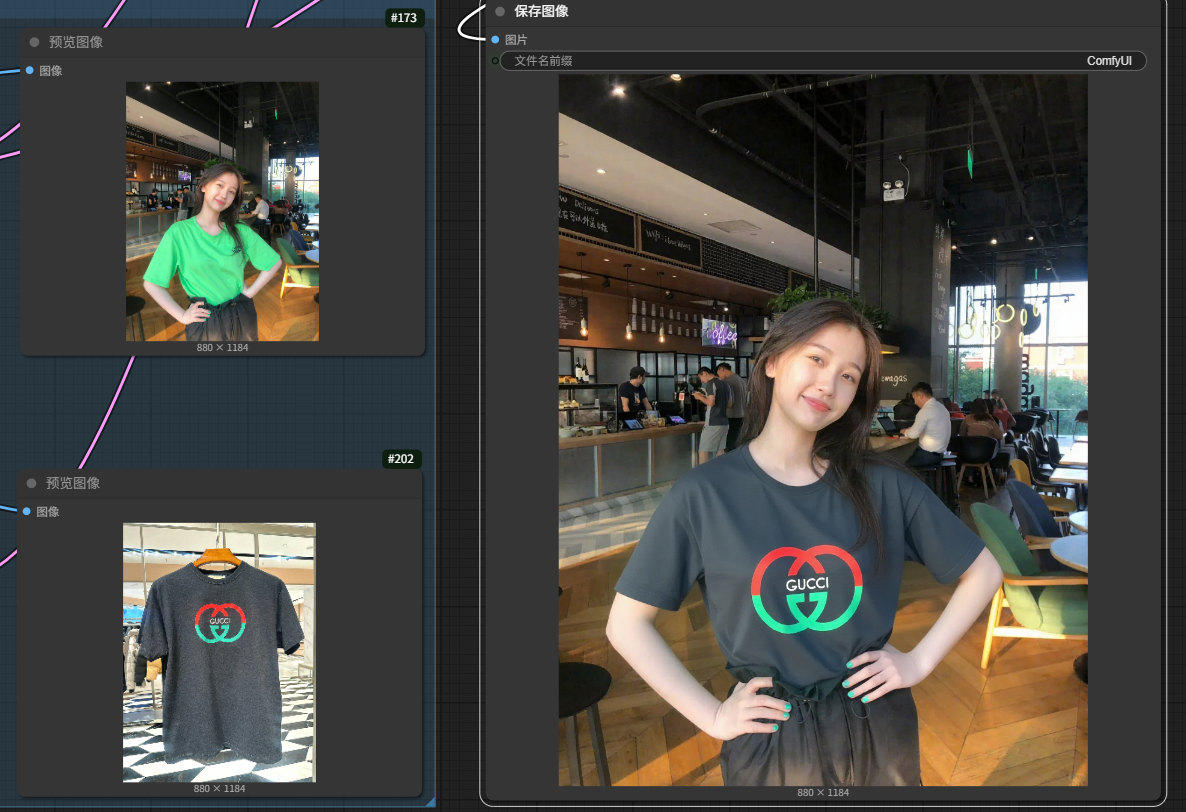The height and width of the screenshot is (812, 1186).
Task: Collapse preview node #202 using its title dot
Action: tap(32, 483)
